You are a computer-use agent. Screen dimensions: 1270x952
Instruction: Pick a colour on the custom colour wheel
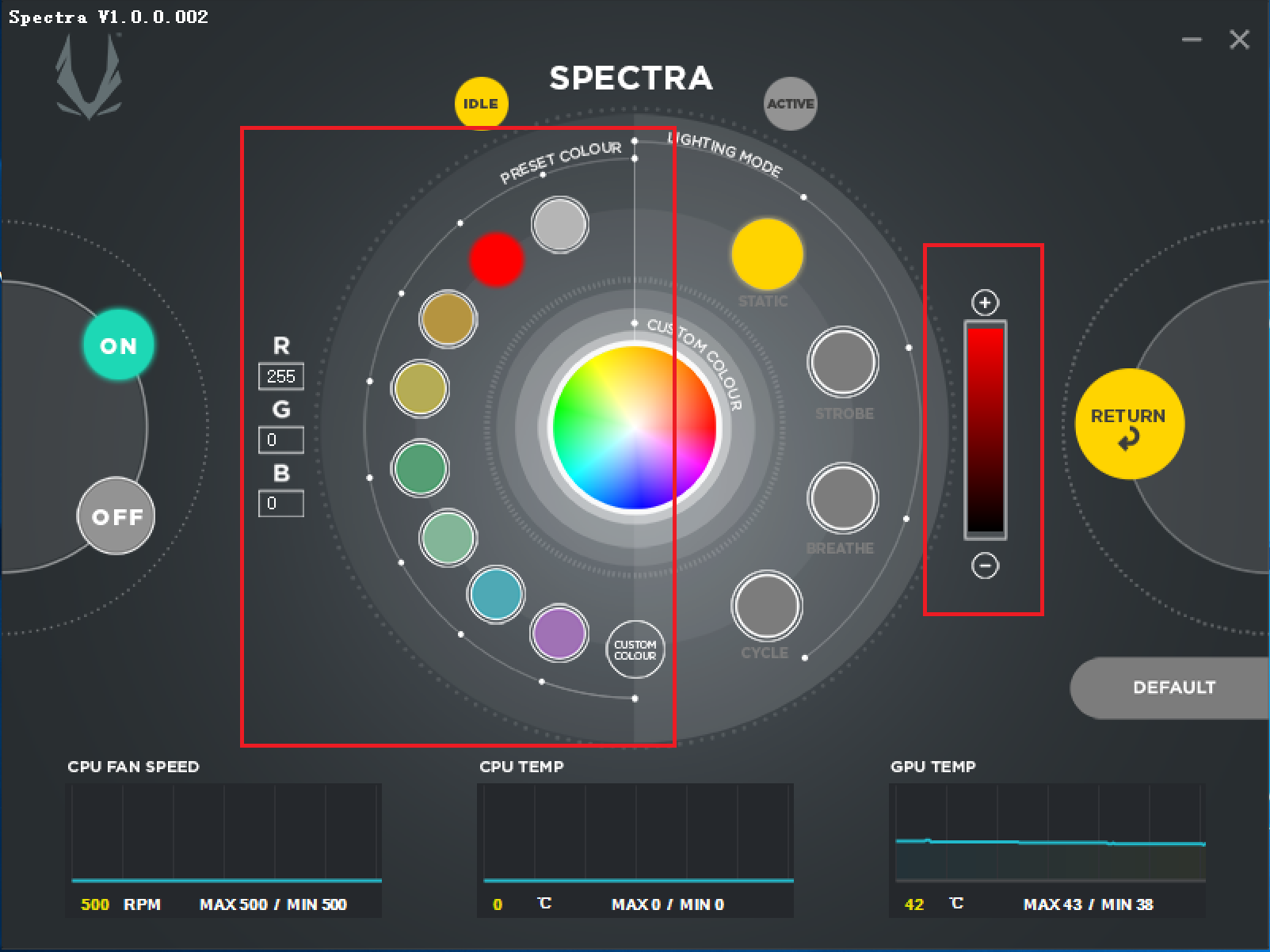[635, 428]
